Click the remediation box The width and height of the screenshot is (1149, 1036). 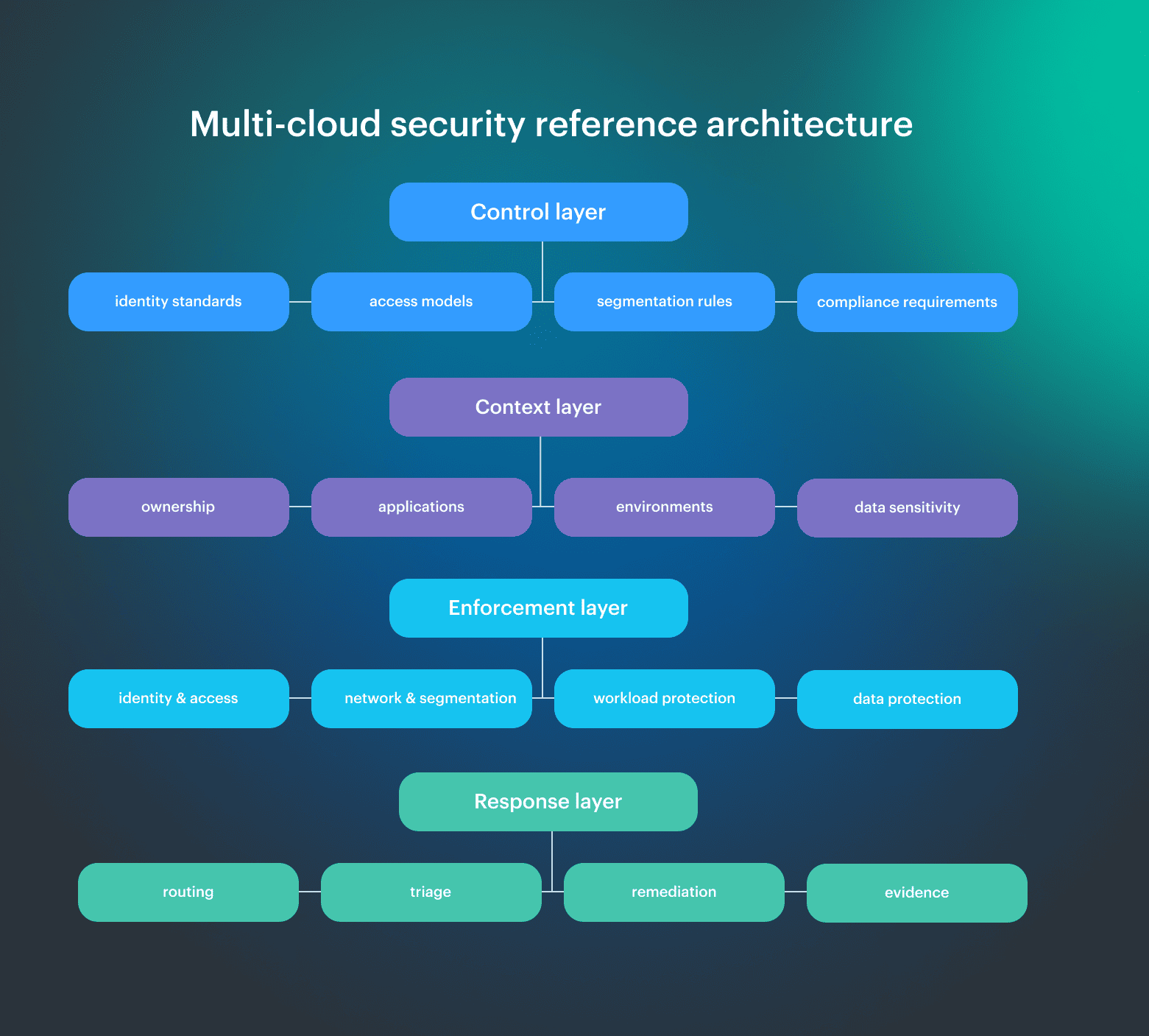674,892
